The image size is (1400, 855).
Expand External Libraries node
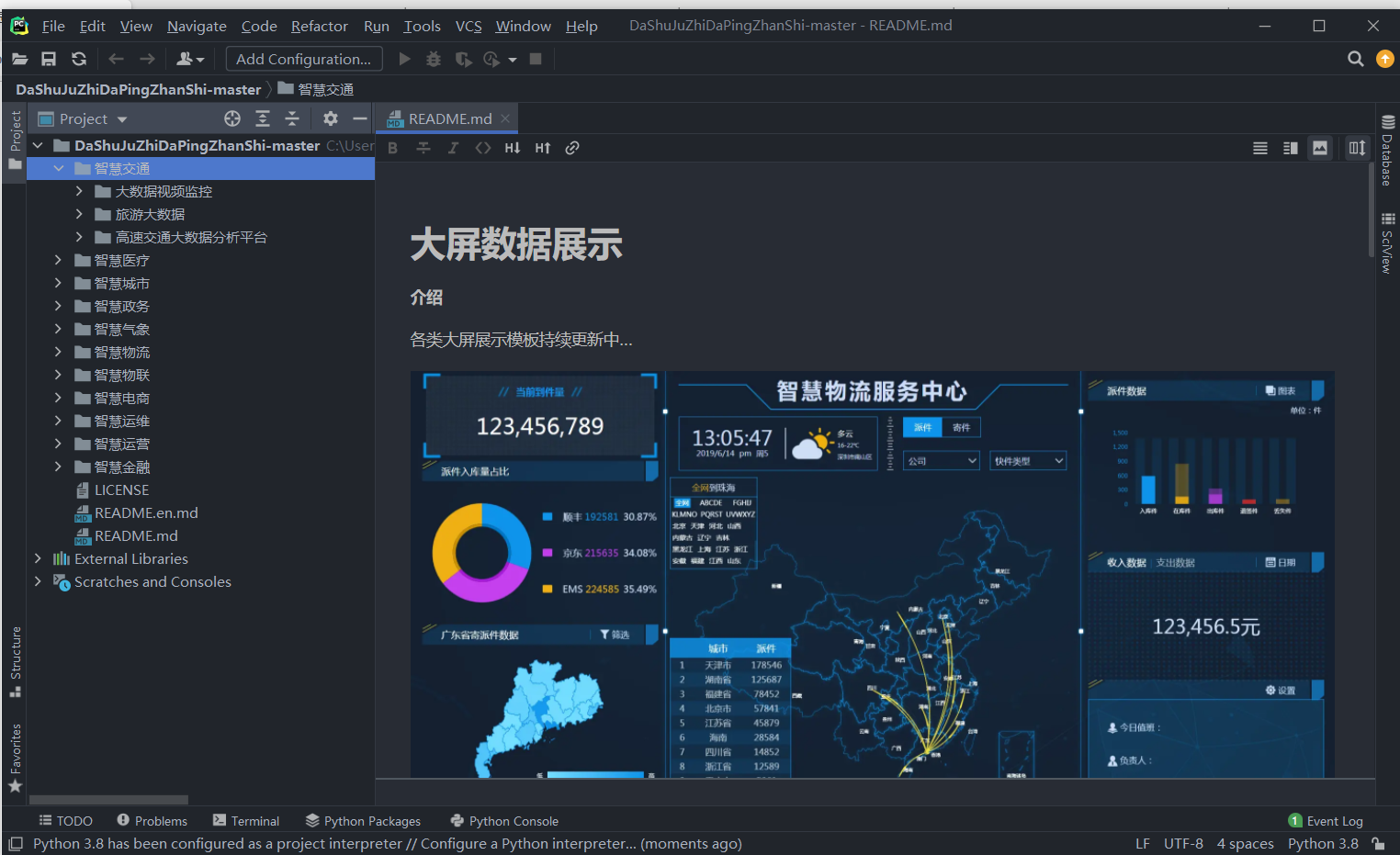click(x=38, y=558)
